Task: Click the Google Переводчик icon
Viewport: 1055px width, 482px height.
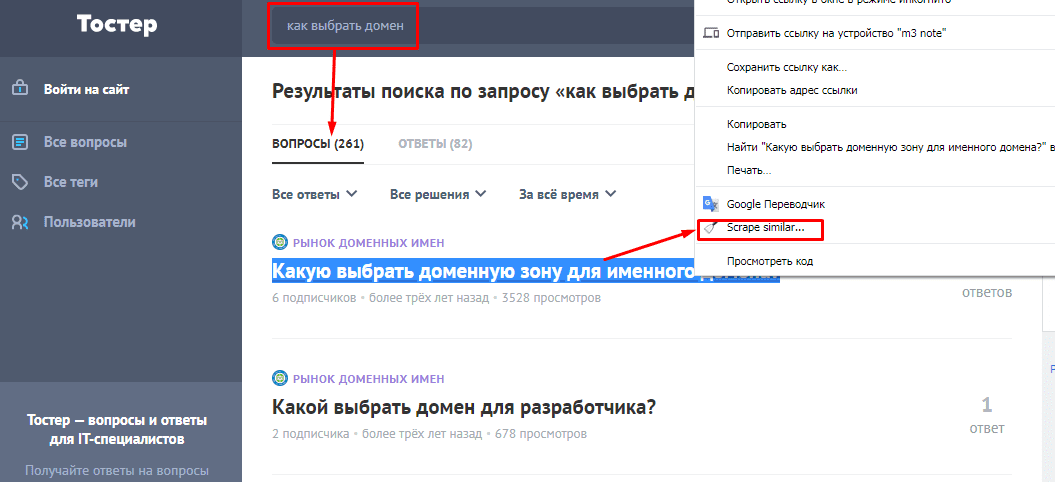Action: [x=710, y=203]
